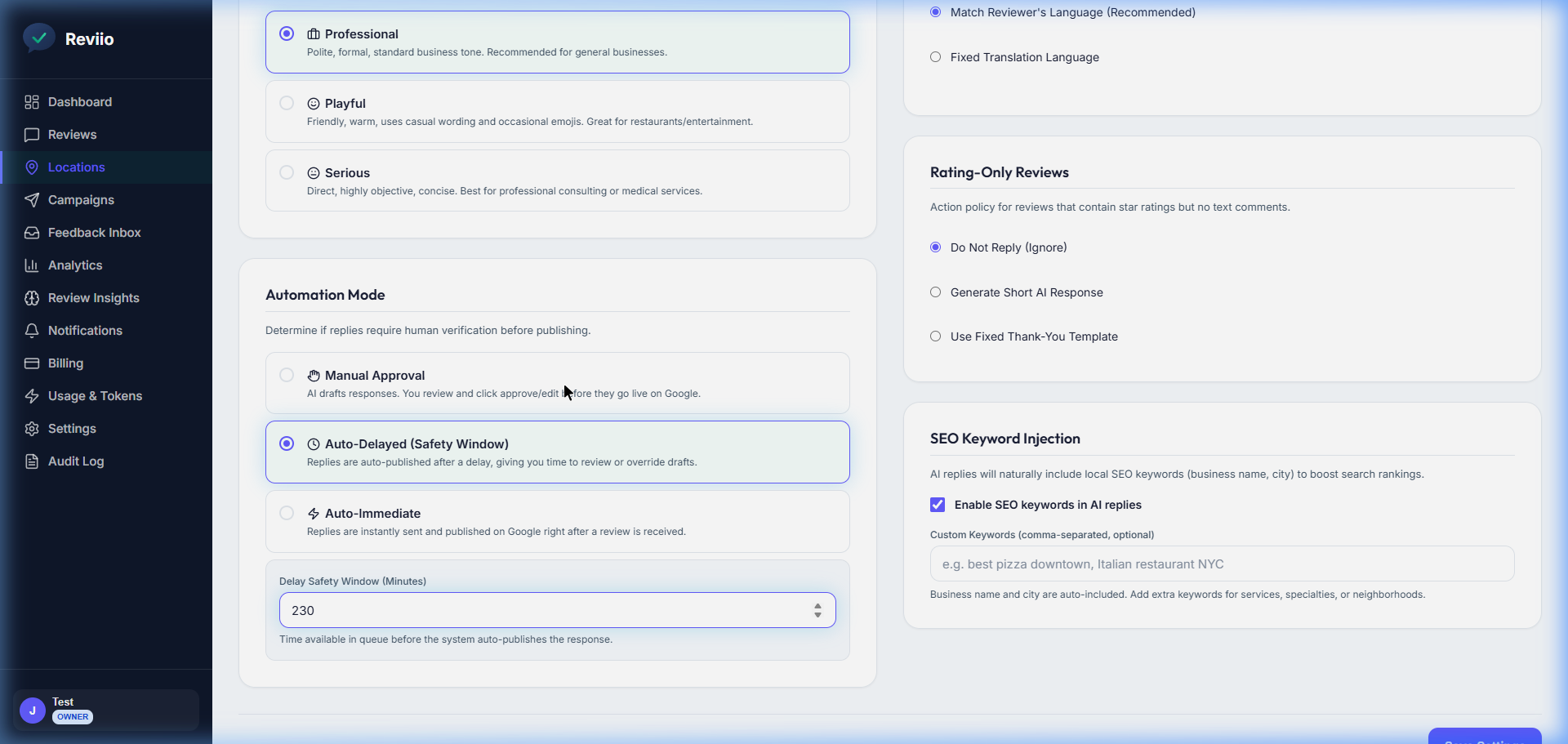Go to the Locations menu item
Viewport: 1568px width, 744px height.
pyautogui.click(x=106, y=167)
